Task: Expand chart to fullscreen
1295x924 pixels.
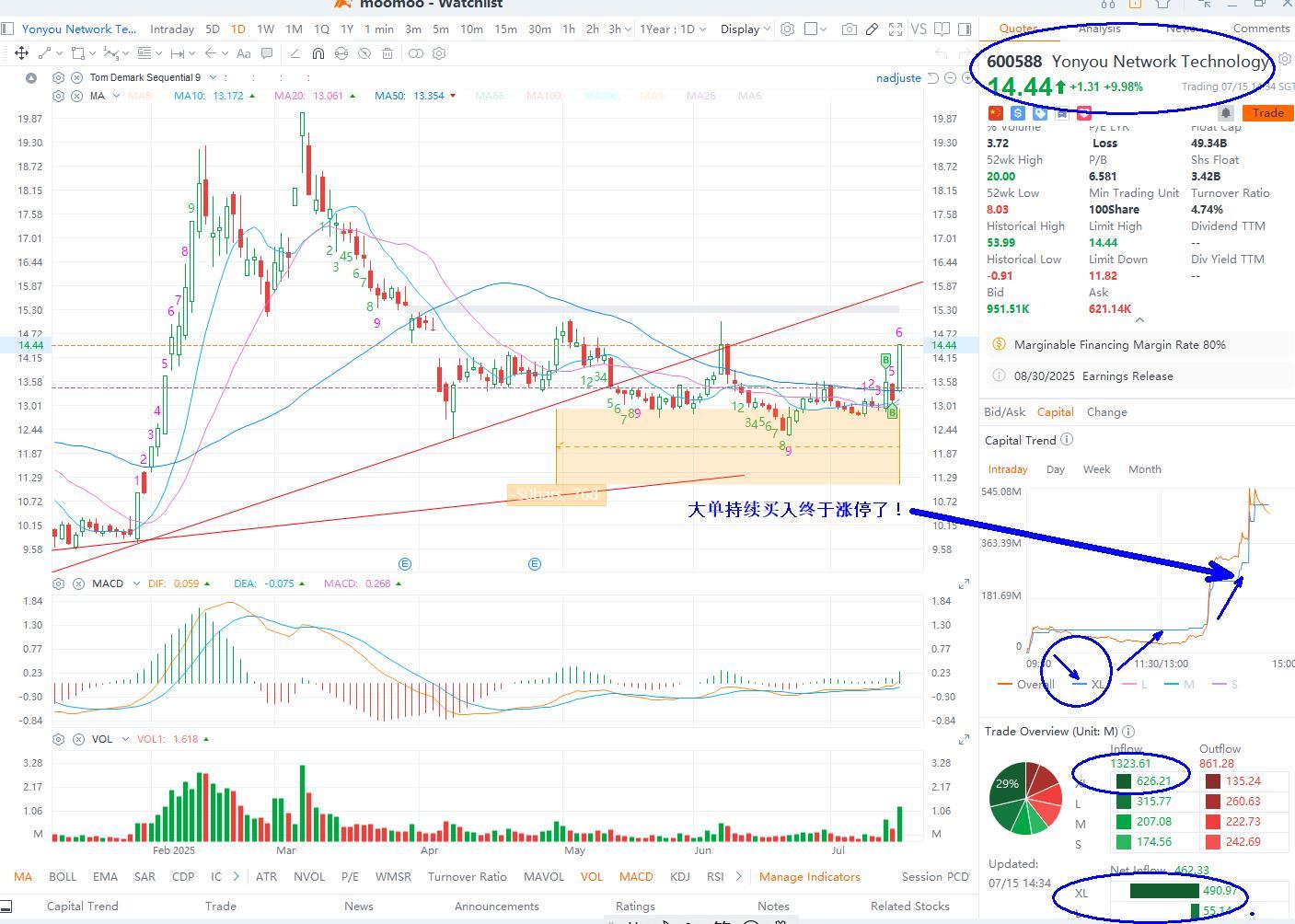Action: (896, 29)
